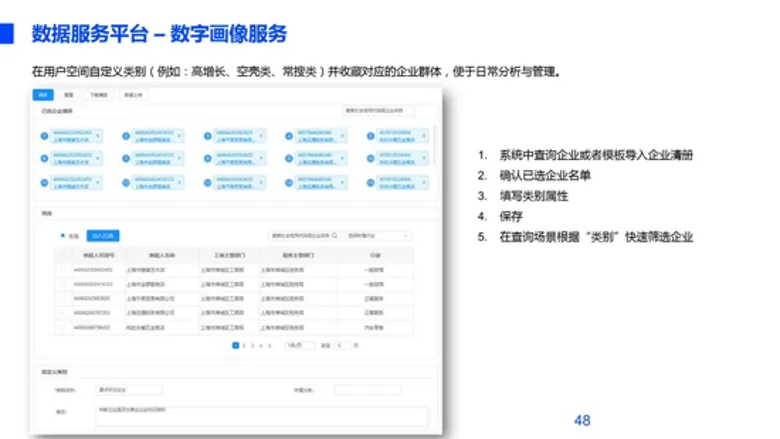Open the industry dropdown beside the filter search box

378,236
